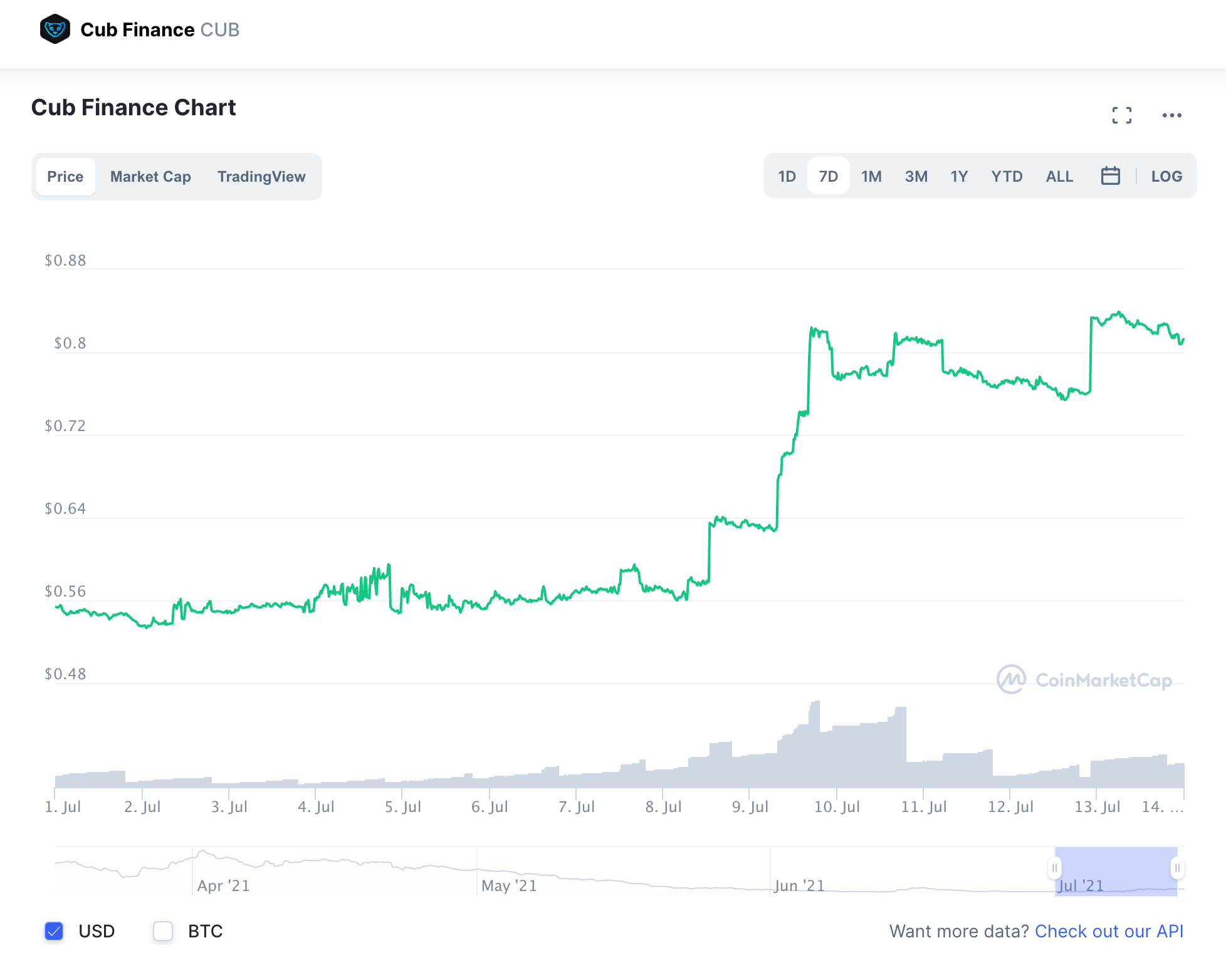Click the $0.88 y-axis label
Screen dimensions: 1226x980
coord(65,260)
